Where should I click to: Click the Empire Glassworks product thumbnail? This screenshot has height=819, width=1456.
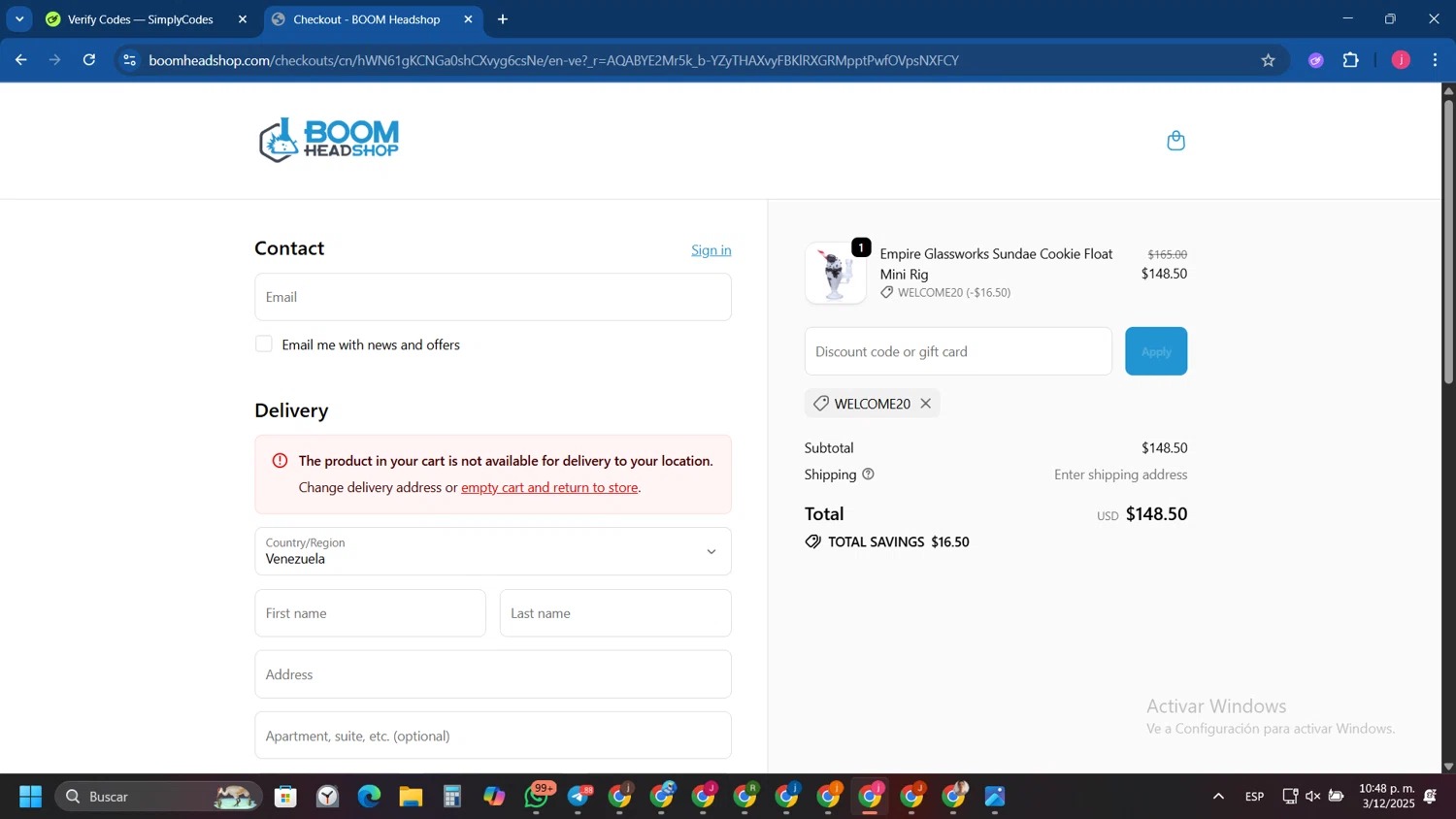(x=836, y=274)
